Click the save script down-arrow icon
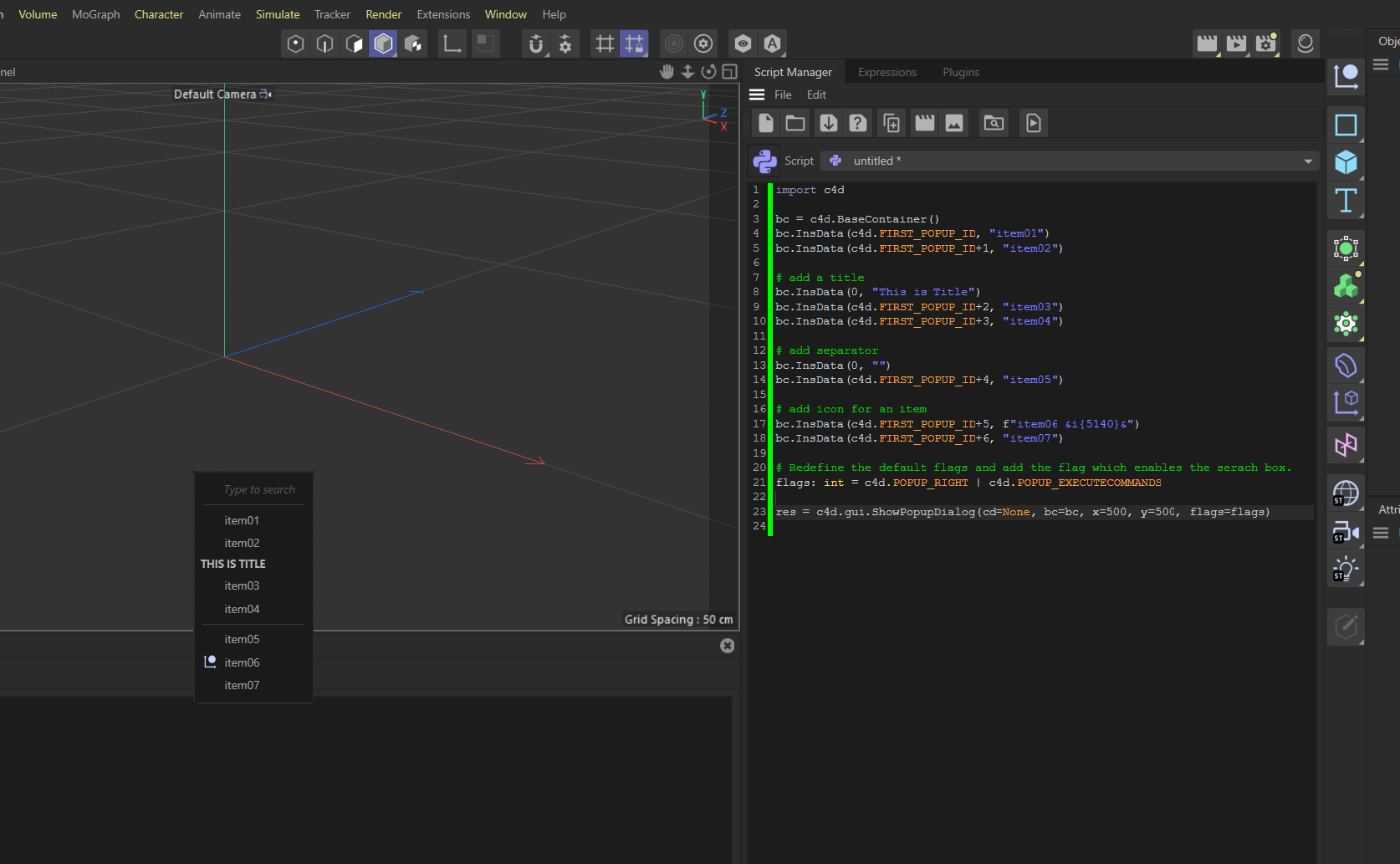This screenshot has height=864, width=1400. 829,123
